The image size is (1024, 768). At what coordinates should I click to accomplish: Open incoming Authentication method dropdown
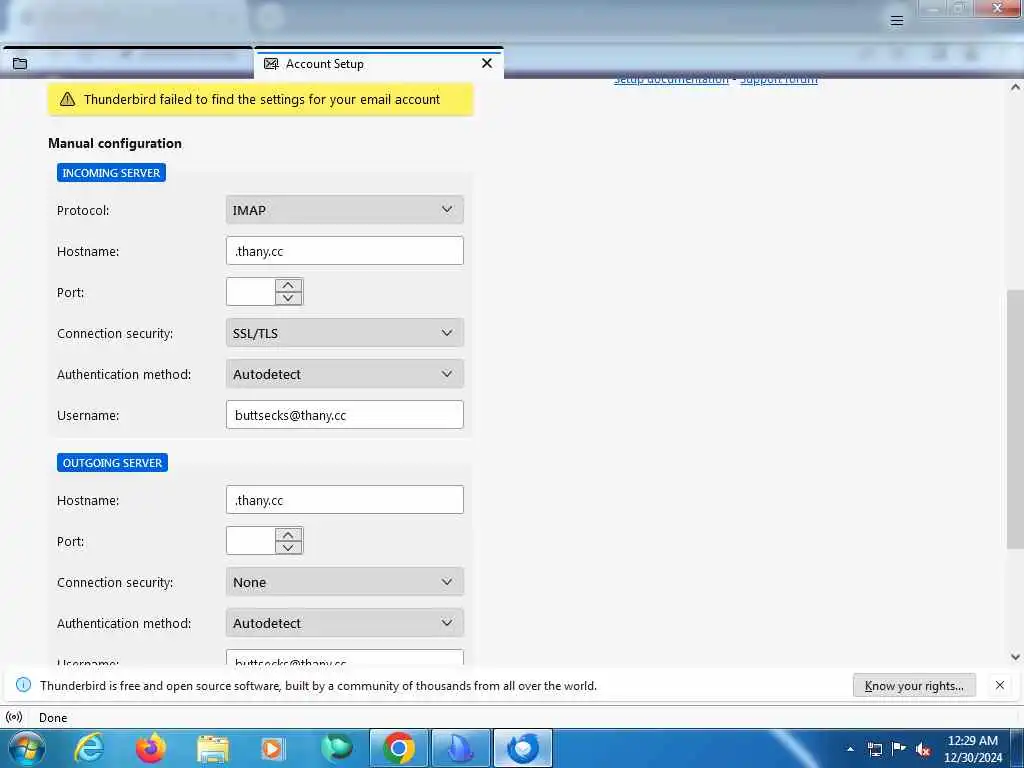coord(345,374)
